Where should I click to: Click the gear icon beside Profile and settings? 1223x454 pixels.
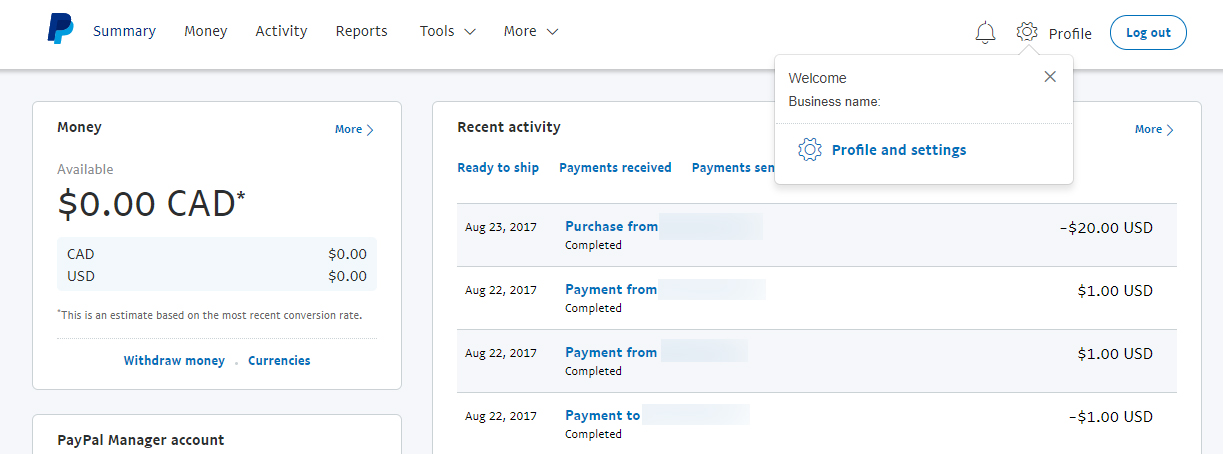(809, 150)
